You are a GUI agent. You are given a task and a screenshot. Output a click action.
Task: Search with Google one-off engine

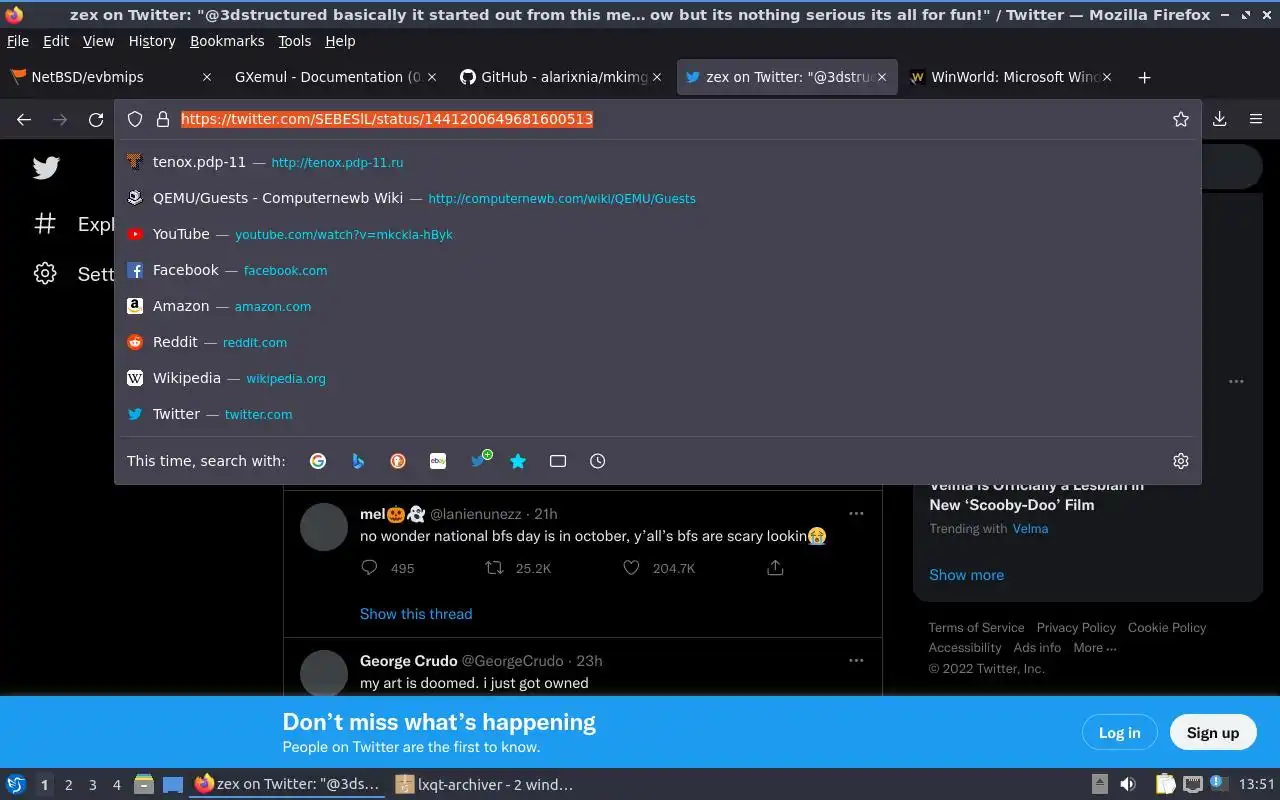click(318, 461)
